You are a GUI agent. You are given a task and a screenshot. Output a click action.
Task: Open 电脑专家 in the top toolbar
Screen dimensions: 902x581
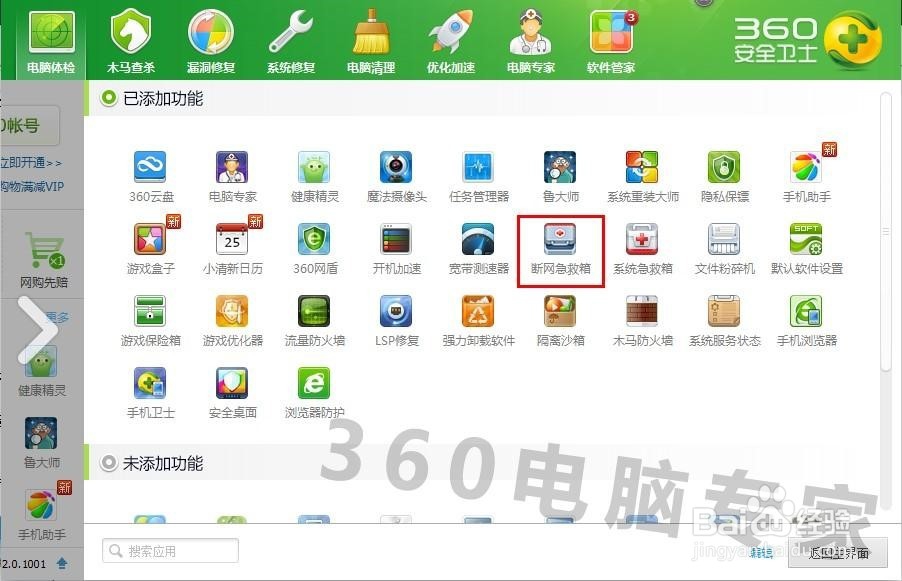tap(531, 43)
